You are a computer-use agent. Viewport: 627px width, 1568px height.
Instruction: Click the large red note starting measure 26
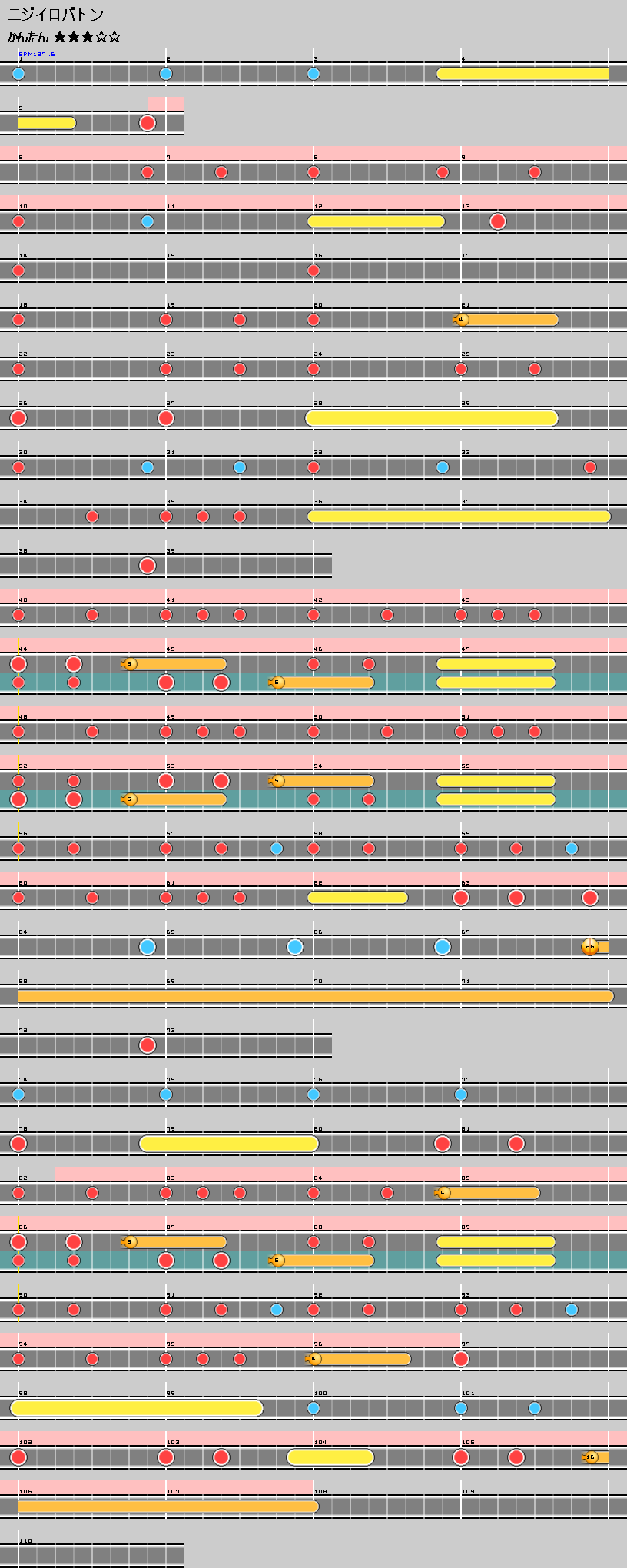(18, 418)
